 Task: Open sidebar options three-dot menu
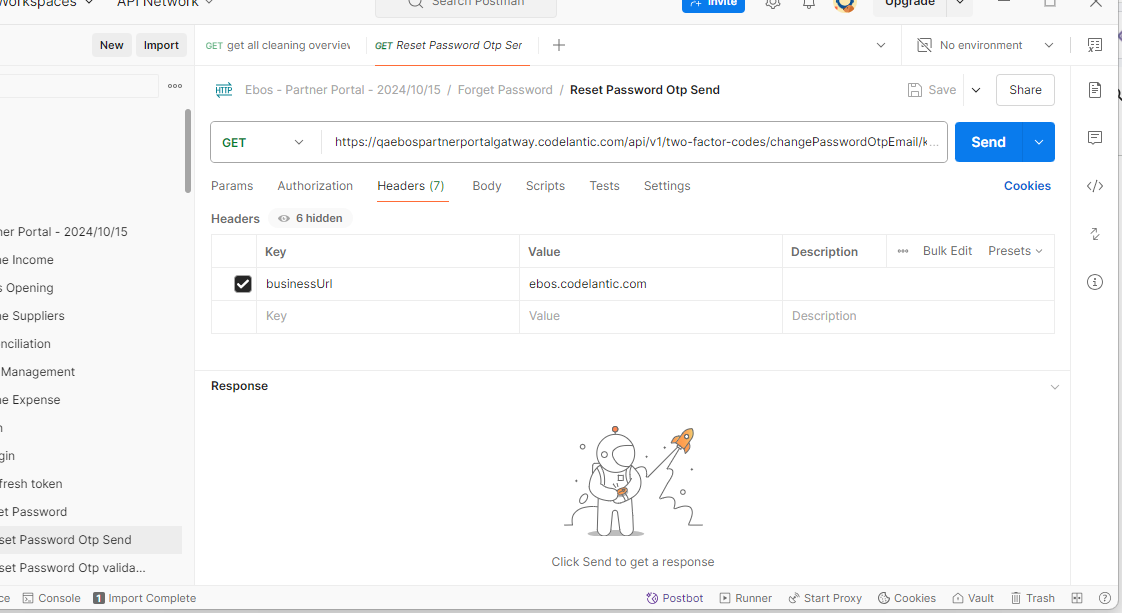coord(175,86)
